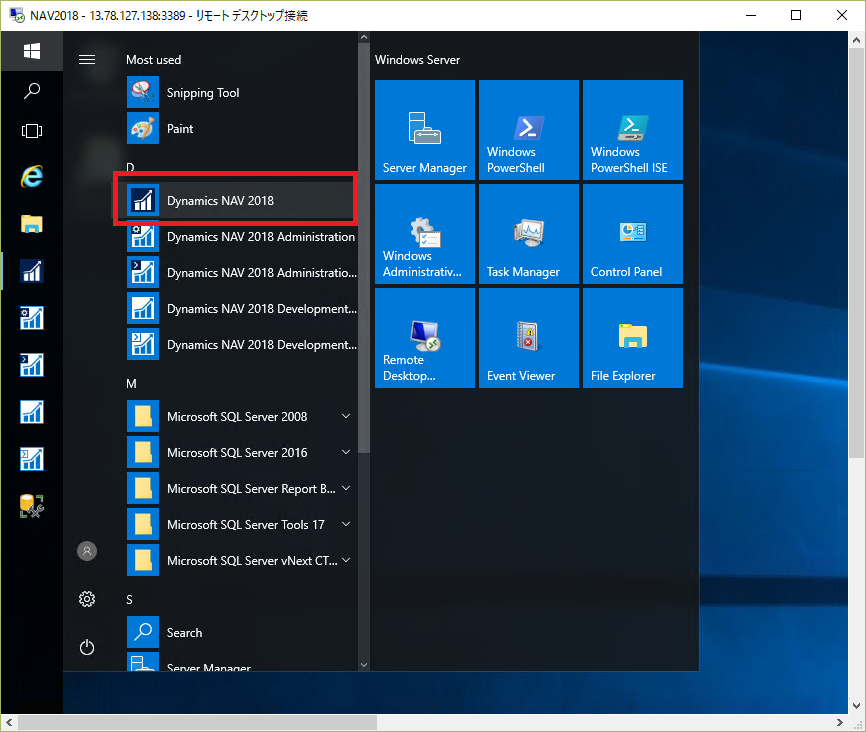Click the letter M section header
The width and height of the screenshot is (866, 732).
(x=131, y=383)
